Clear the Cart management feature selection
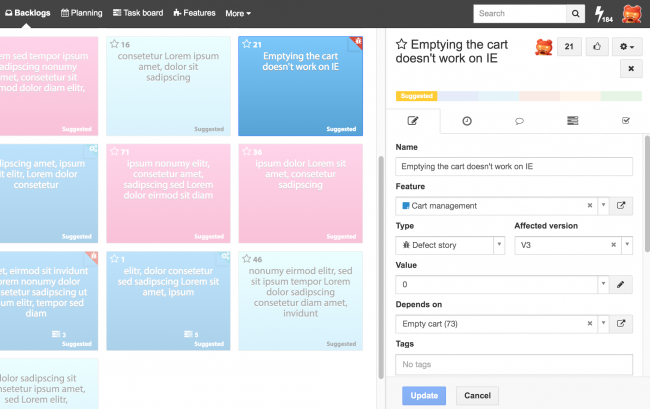The height and width of the screenshot is (409, 650). 590,206
